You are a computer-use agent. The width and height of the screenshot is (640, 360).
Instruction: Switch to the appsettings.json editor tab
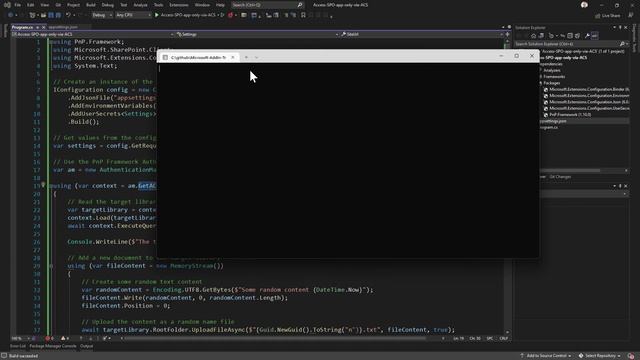coord(63,27)
